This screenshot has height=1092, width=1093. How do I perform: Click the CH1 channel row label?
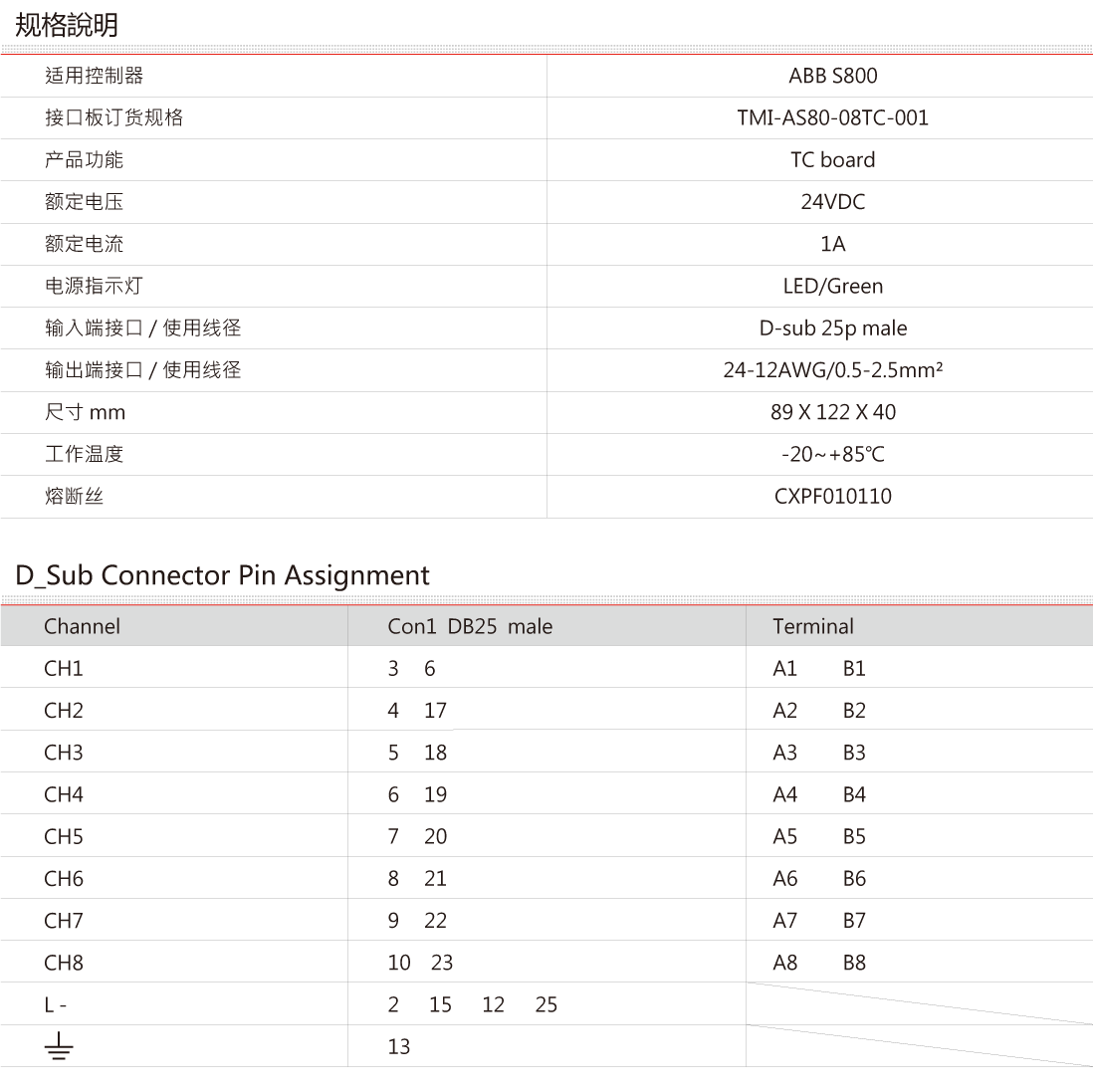point(63,668)
